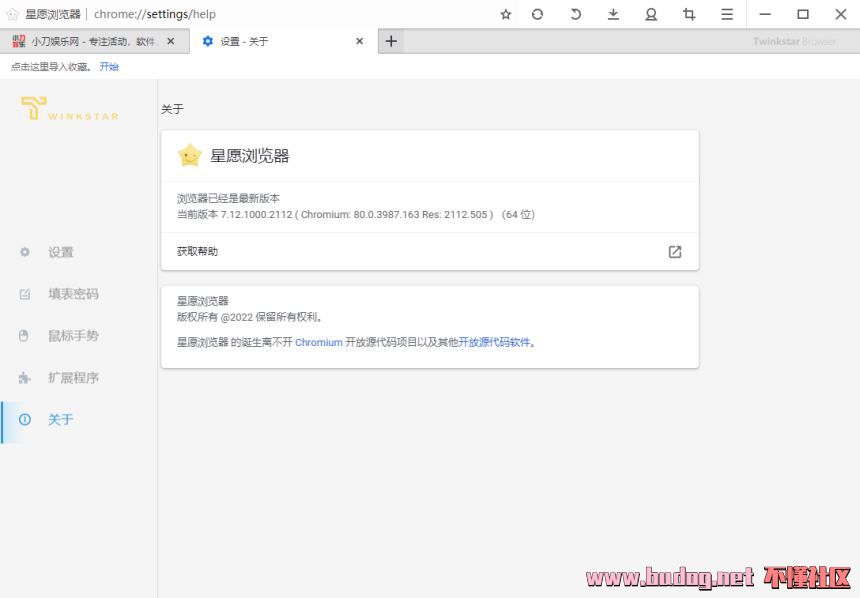The width and height of the screenshot is (860, 598).
Task: Click the Chromium hyperlink
Action: coord(318,342)
